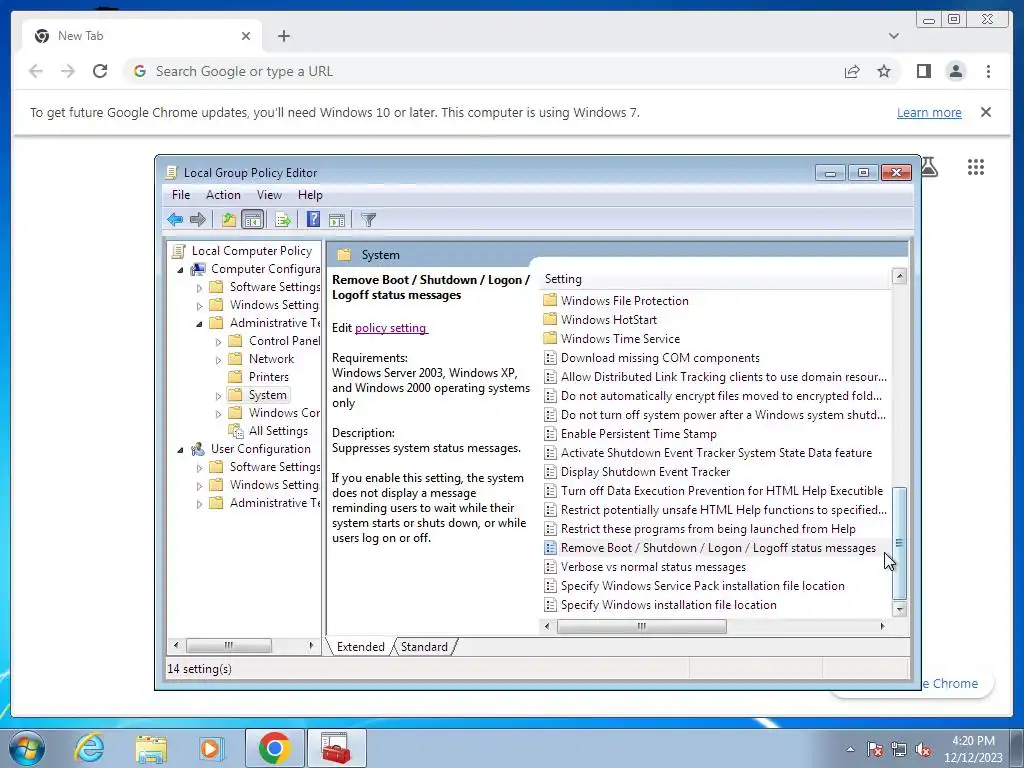Select Download missing COM components setting
The height and width of the screenshot is (768, 1024).
pos(660,358)
